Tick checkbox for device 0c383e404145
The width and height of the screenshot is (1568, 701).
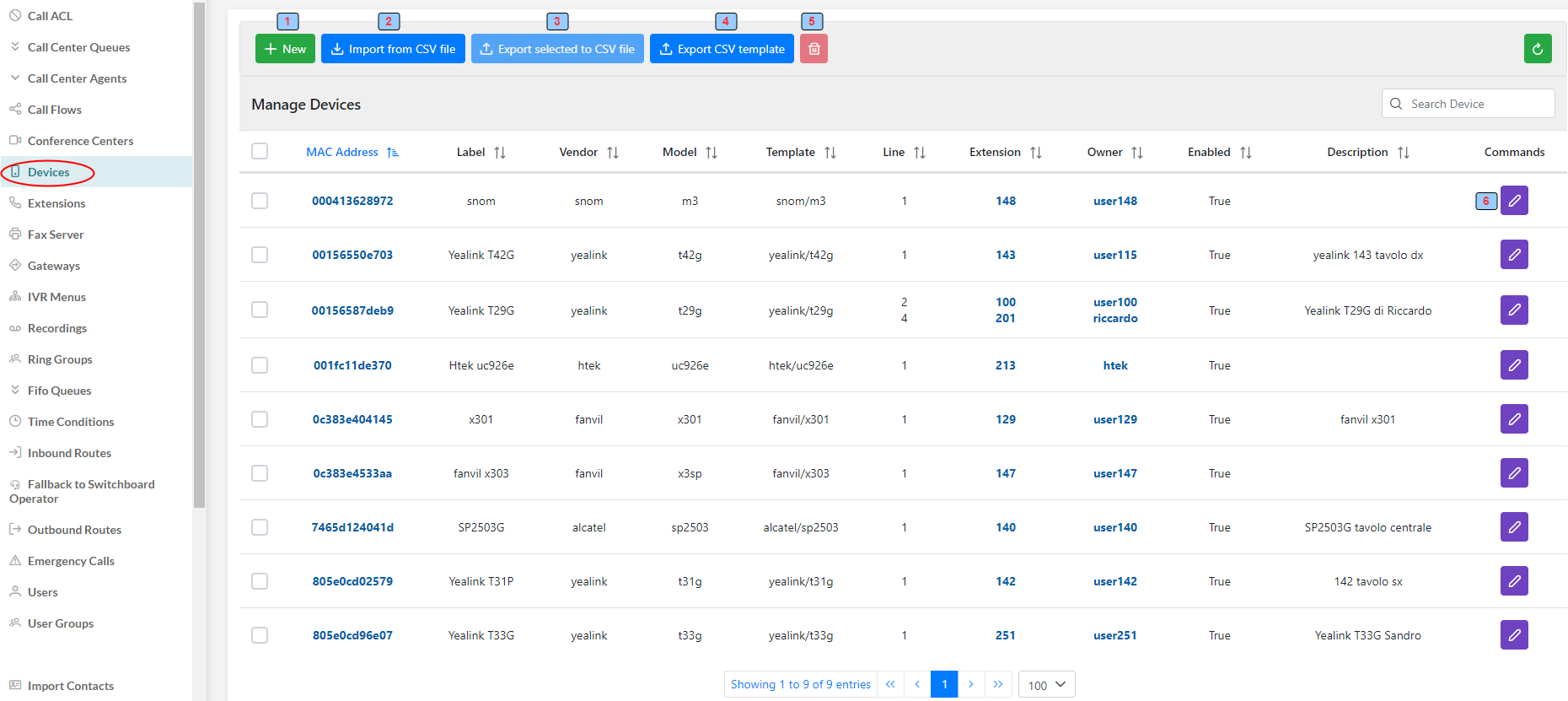point(260,419)
